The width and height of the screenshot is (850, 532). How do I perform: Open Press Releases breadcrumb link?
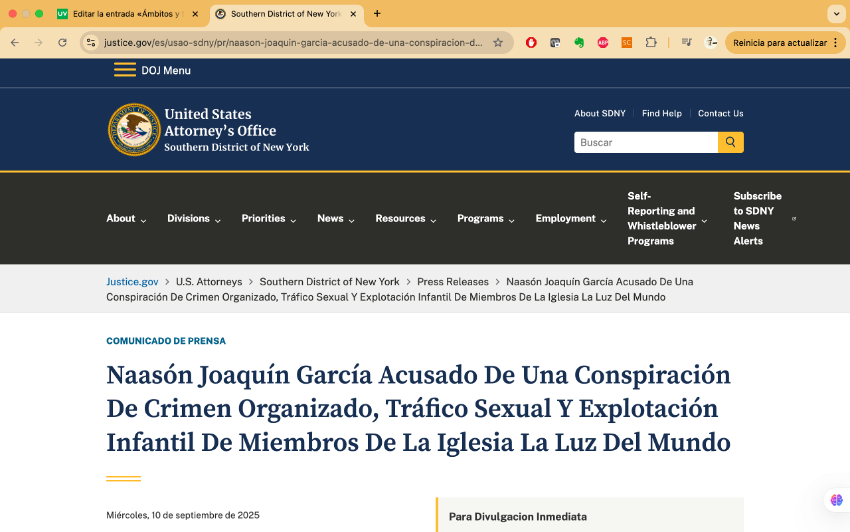point(453,282)
